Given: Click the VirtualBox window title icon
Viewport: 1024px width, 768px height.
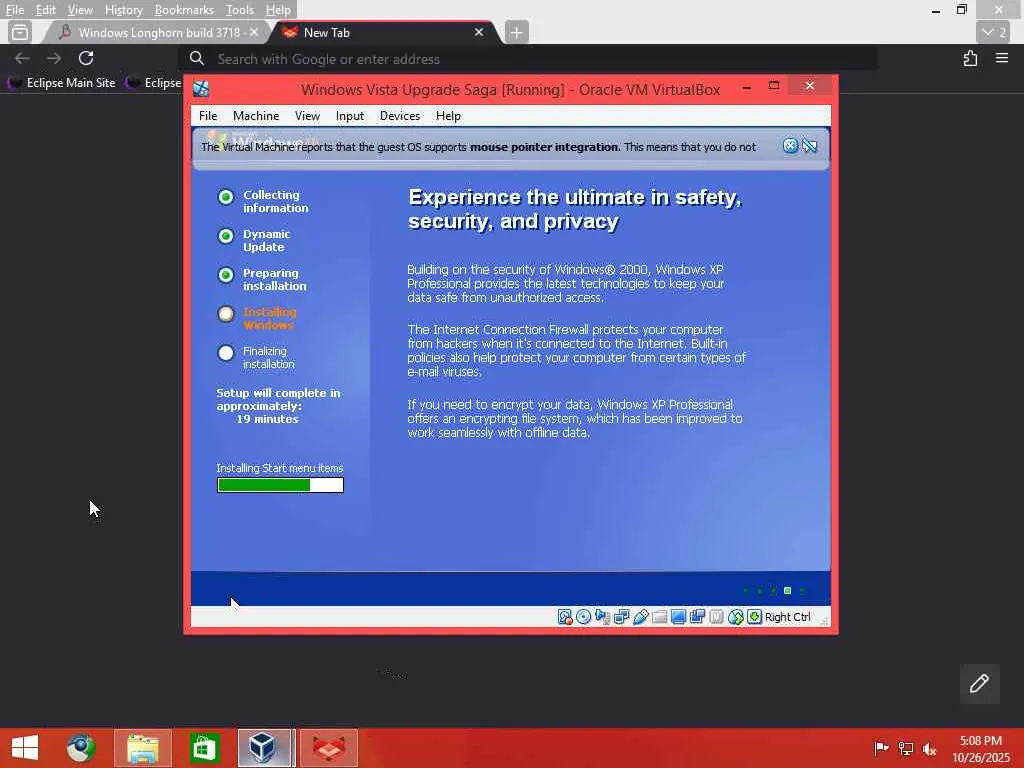Looking at the screenshot, I should [201, 89].
